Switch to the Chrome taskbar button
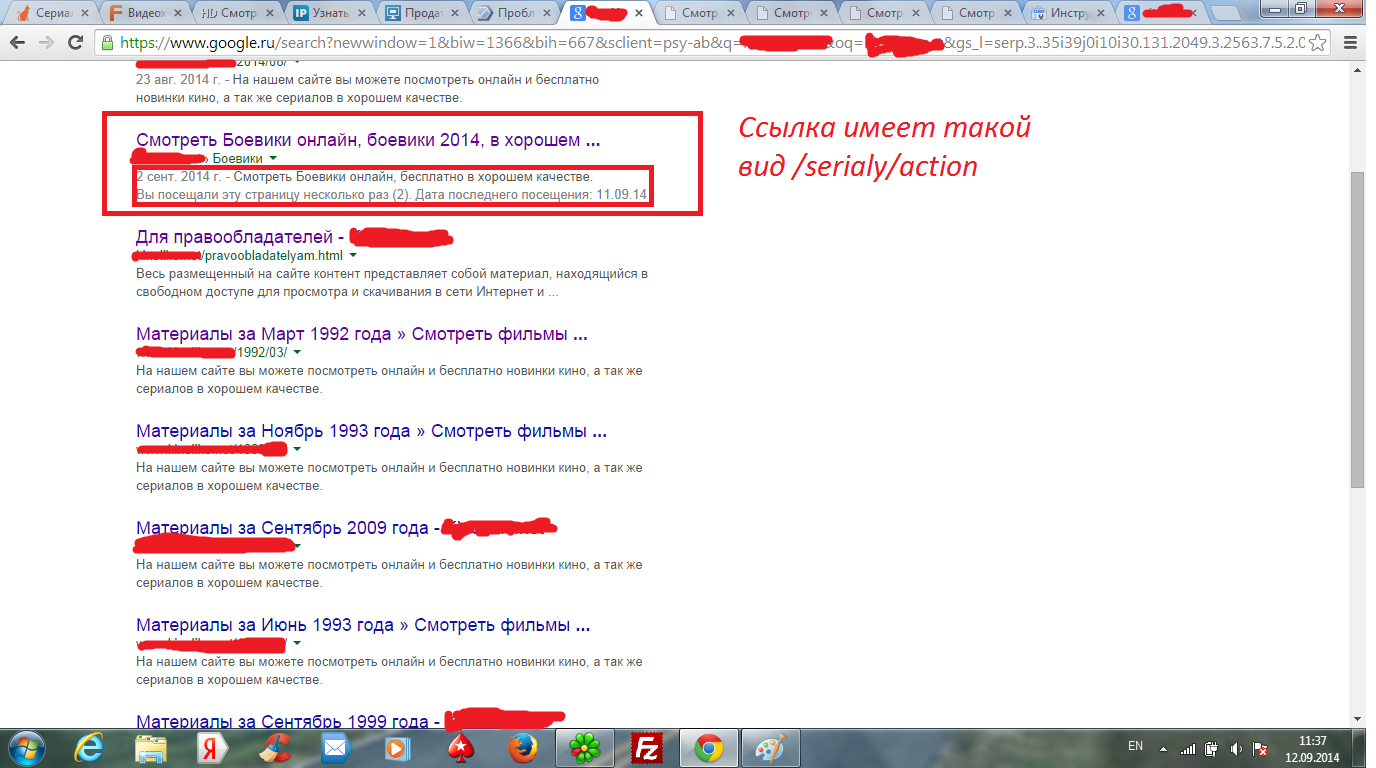 click(709, 748)
